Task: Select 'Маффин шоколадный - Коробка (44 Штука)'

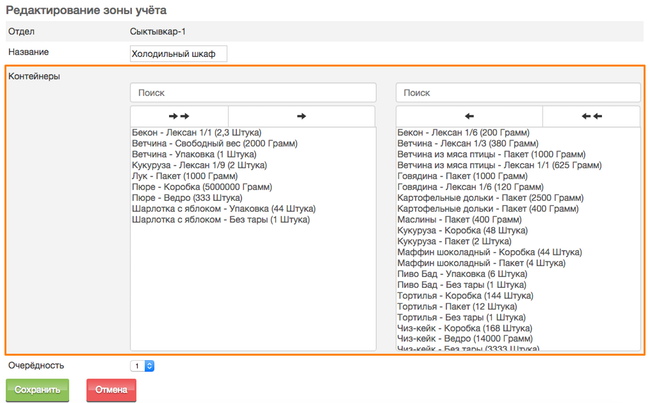Action: pos(490,252)
